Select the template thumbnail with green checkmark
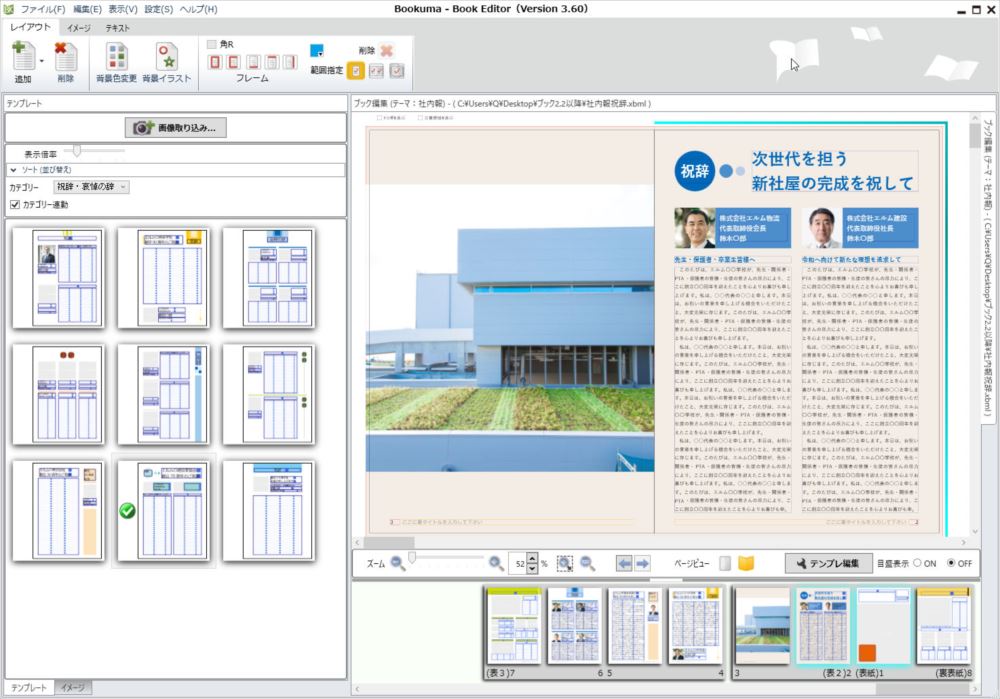This screenshot has height=699, width=1000. [166, 509]
